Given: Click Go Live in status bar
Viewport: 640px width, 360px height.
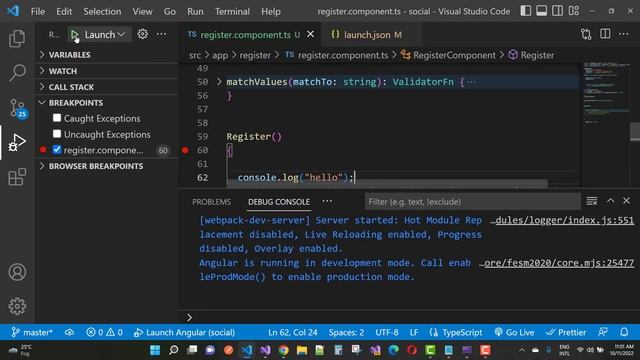Looking at the screenshot, I should coord(514,332).
